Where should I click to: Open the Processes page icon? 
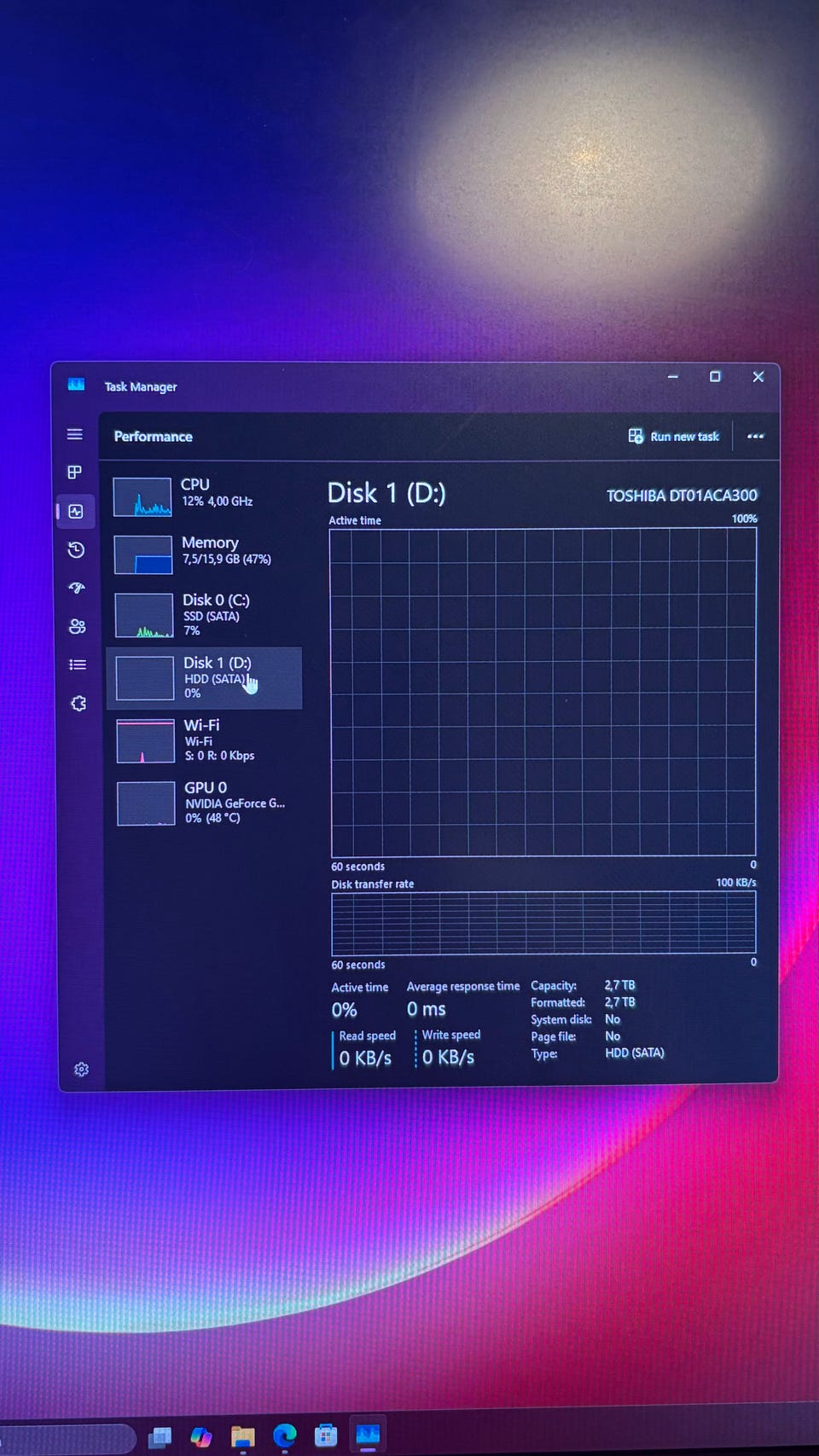coord(75,473)
